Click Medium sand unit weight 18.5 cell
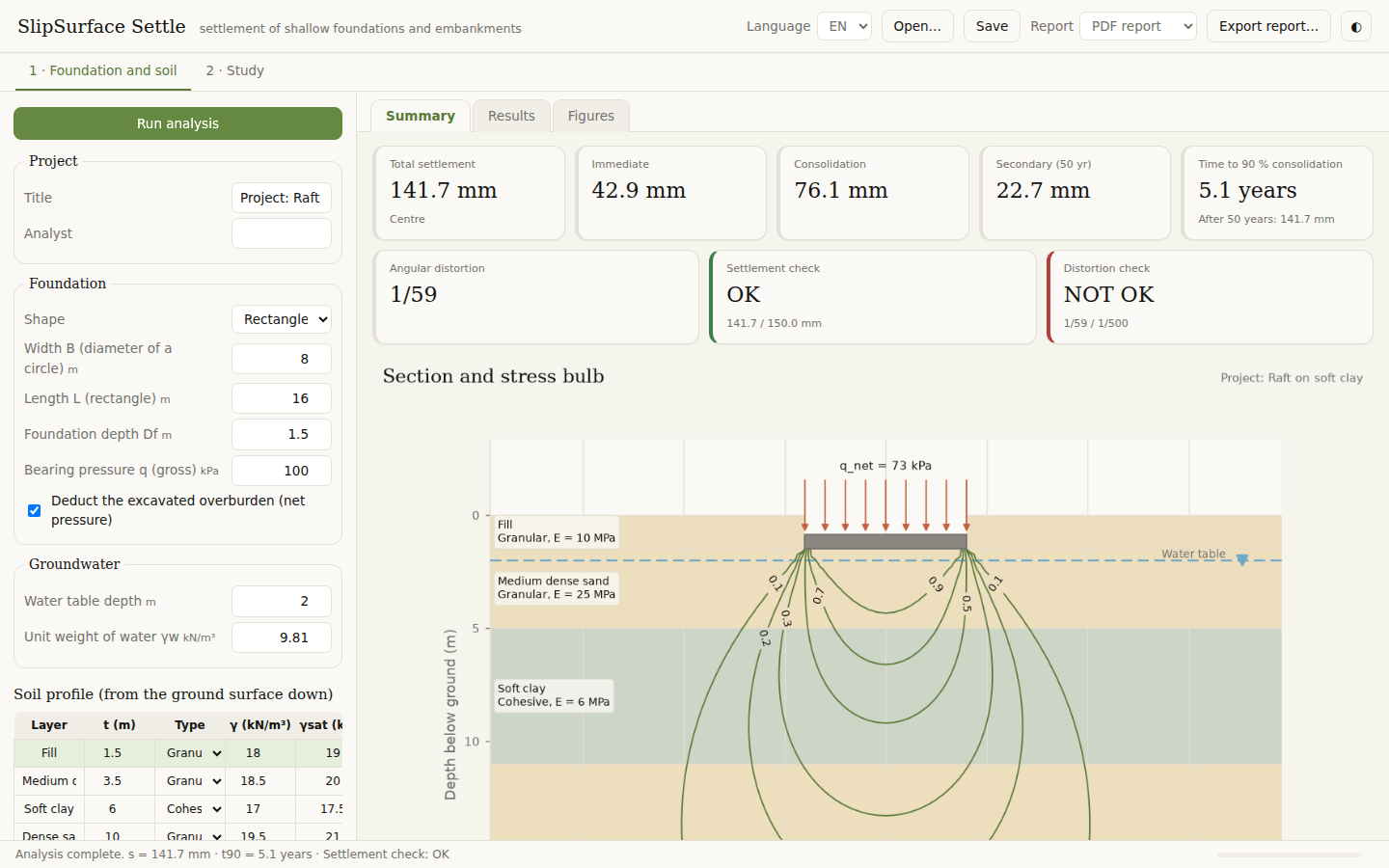The width and height of the screenshot is (1389, 868). (260, 781)
